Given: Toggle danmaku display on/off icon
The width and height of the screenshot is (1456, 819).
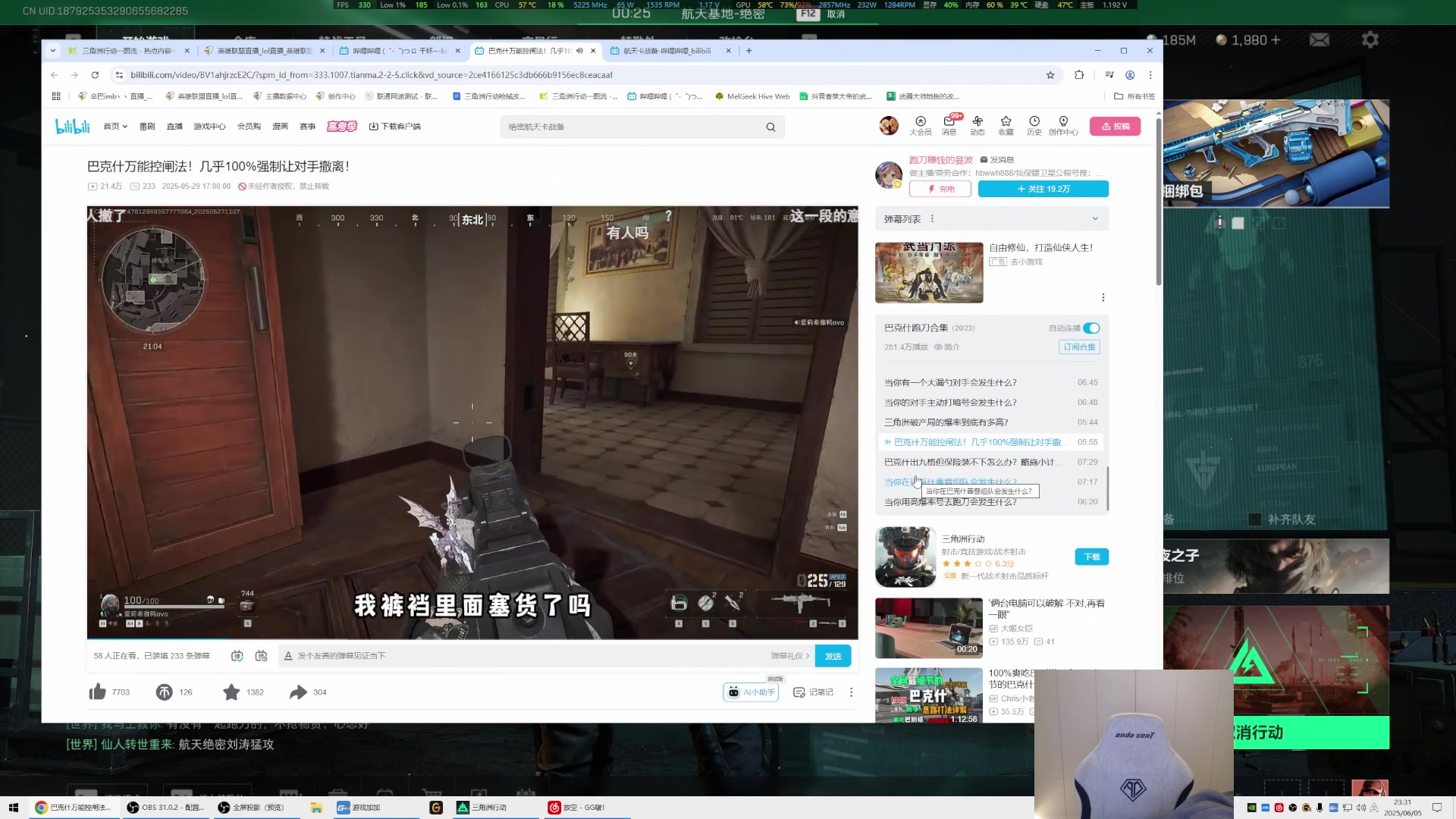Looking at the screenshot, I should [x=237, y=656].
